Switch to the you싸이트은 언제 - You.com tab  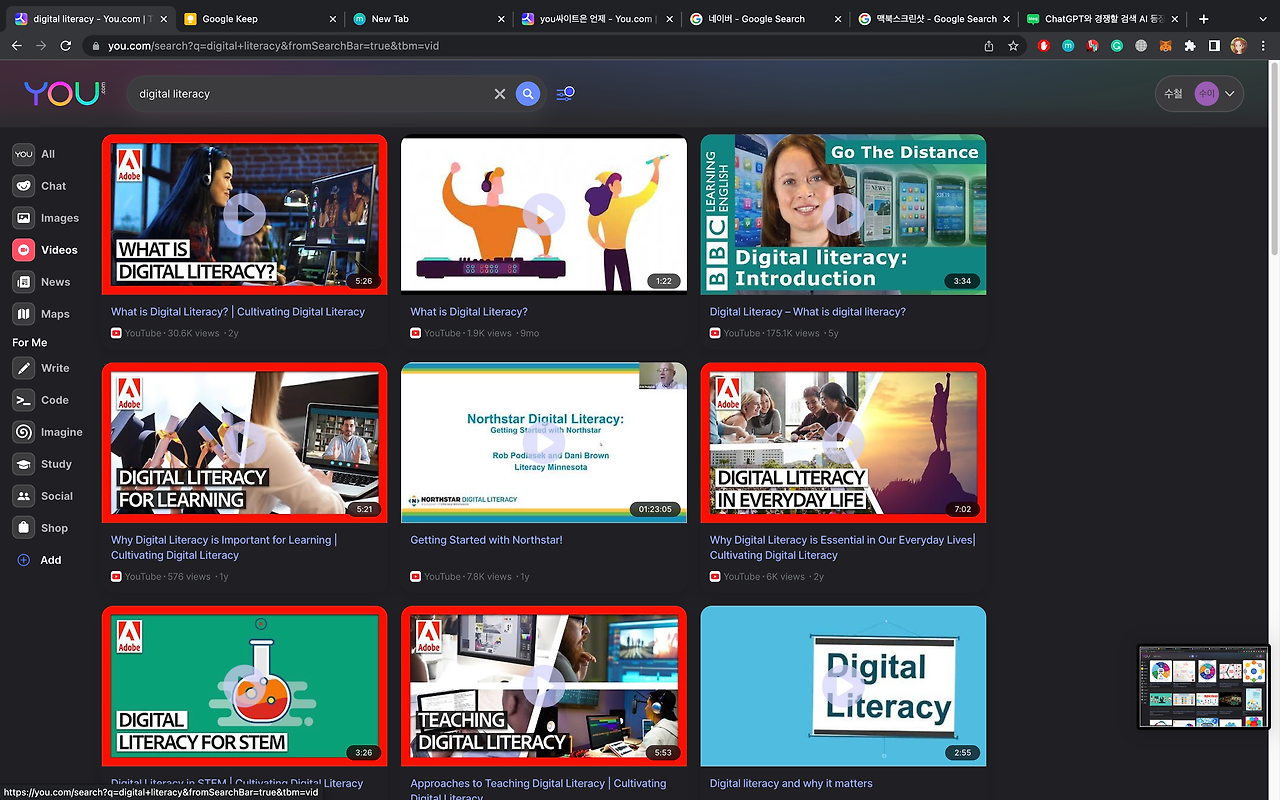coord(596,19)
